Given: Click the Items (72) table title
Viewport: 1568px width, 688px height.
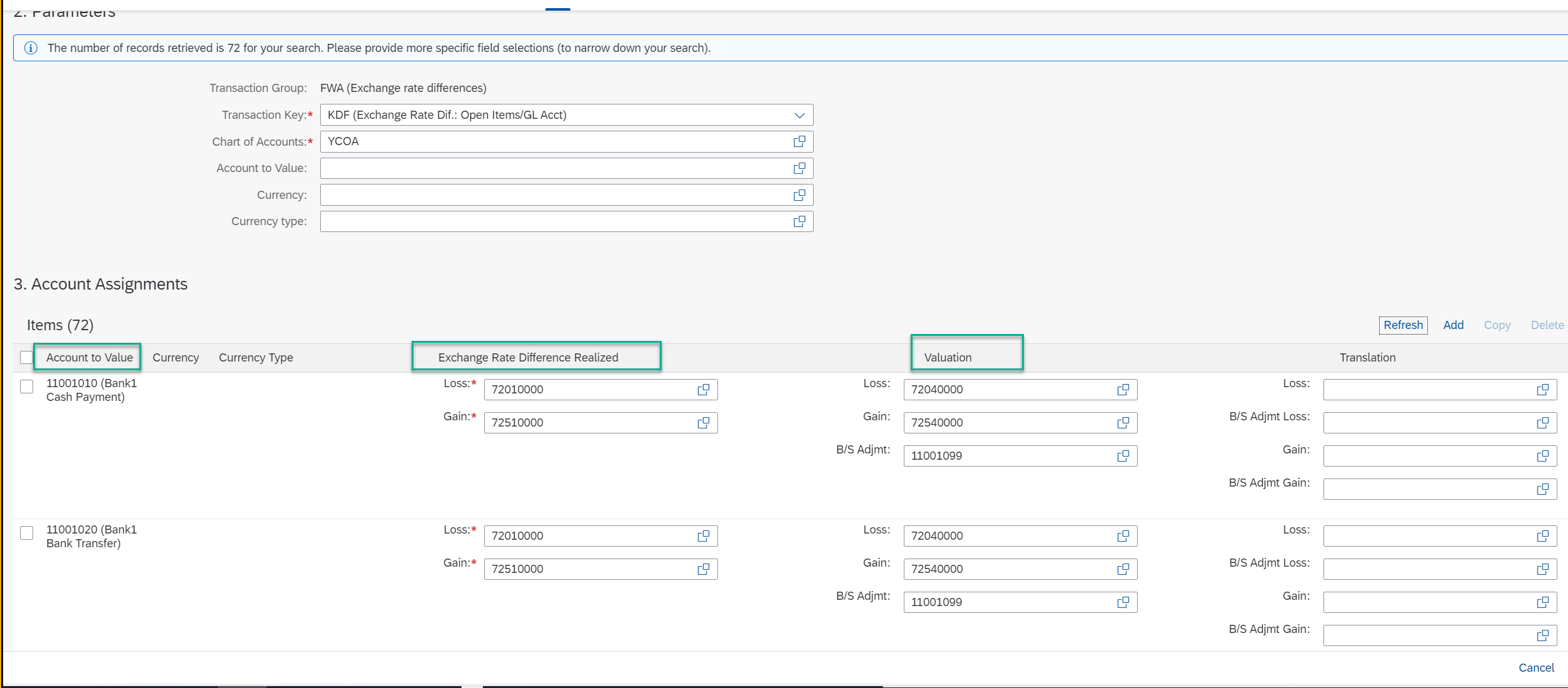Looking at the screenshot, I should pyautogui.click(x=60, y=325).
